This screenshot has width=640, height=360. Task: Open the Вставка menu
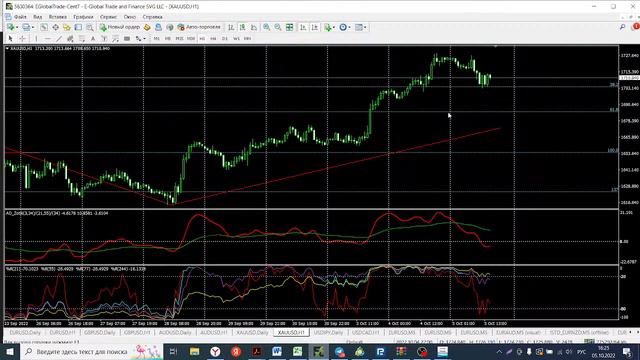pyautogui.click(x=58, y=17)
